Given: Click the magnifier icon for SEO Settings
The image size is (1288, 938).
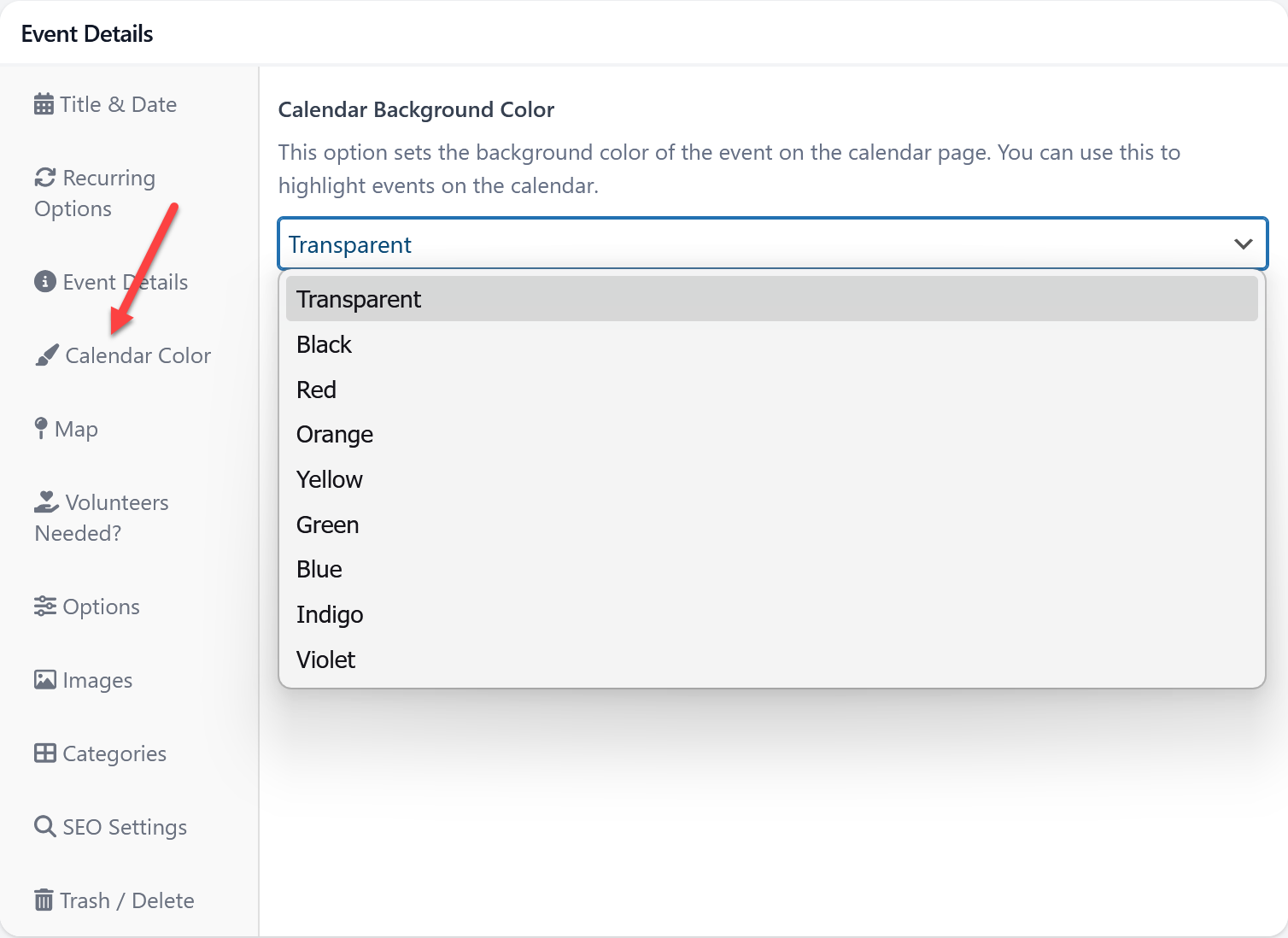Looking at the screenshot, I should [x=45, y=827].
